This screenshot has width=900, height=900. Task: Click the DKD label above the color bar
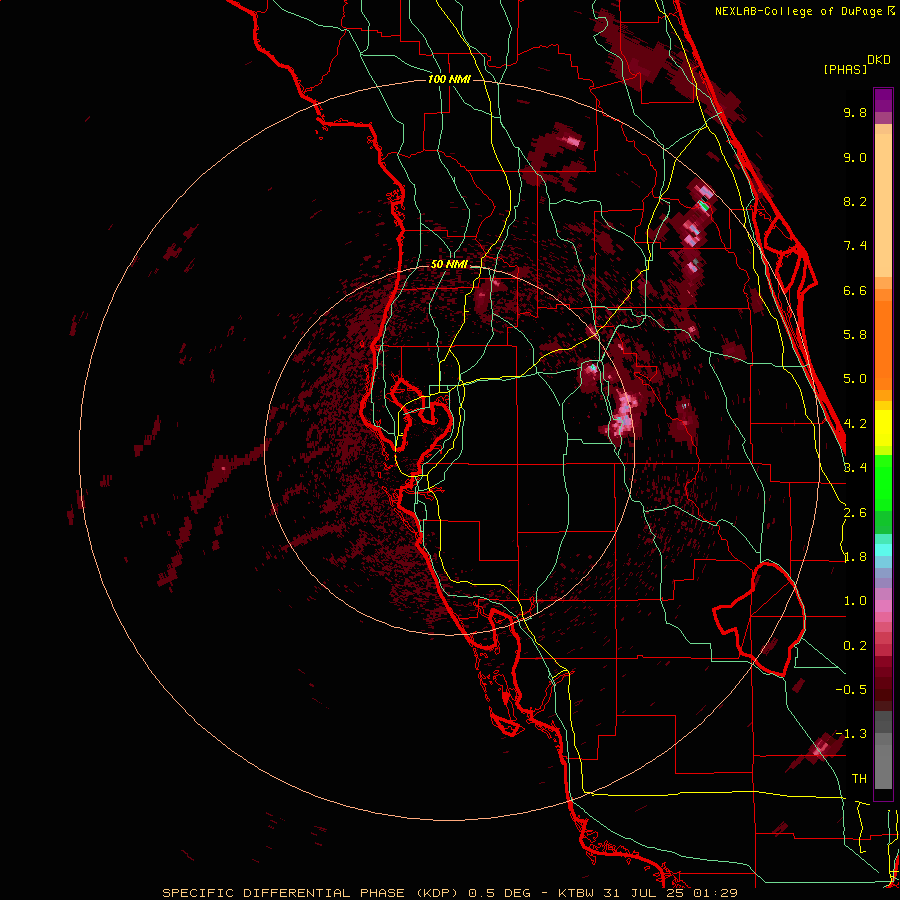[x=879, y=60]
